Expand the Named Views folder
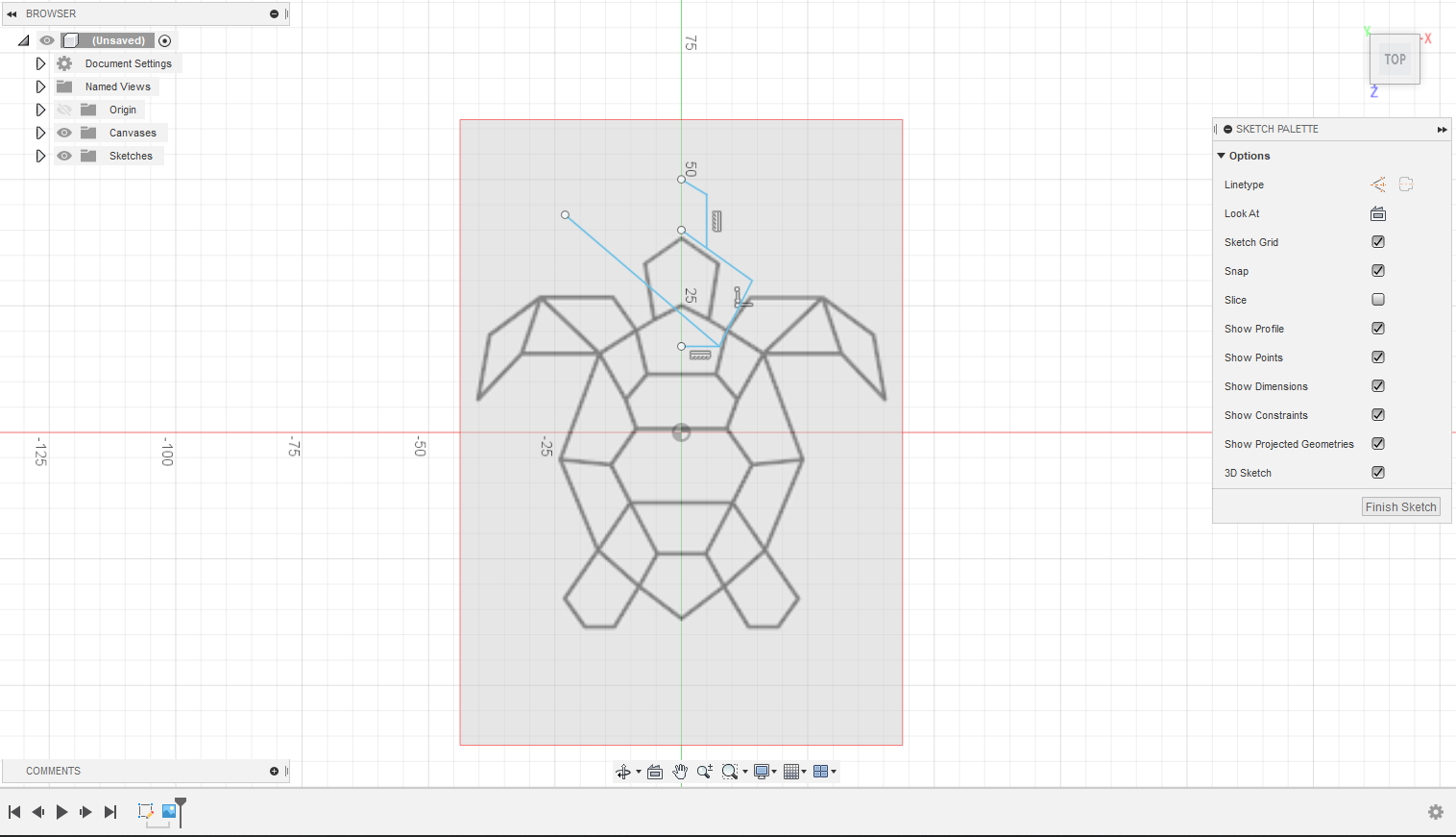The width and height of the screenshot is (1456, 837). click(x=40, y=86)
